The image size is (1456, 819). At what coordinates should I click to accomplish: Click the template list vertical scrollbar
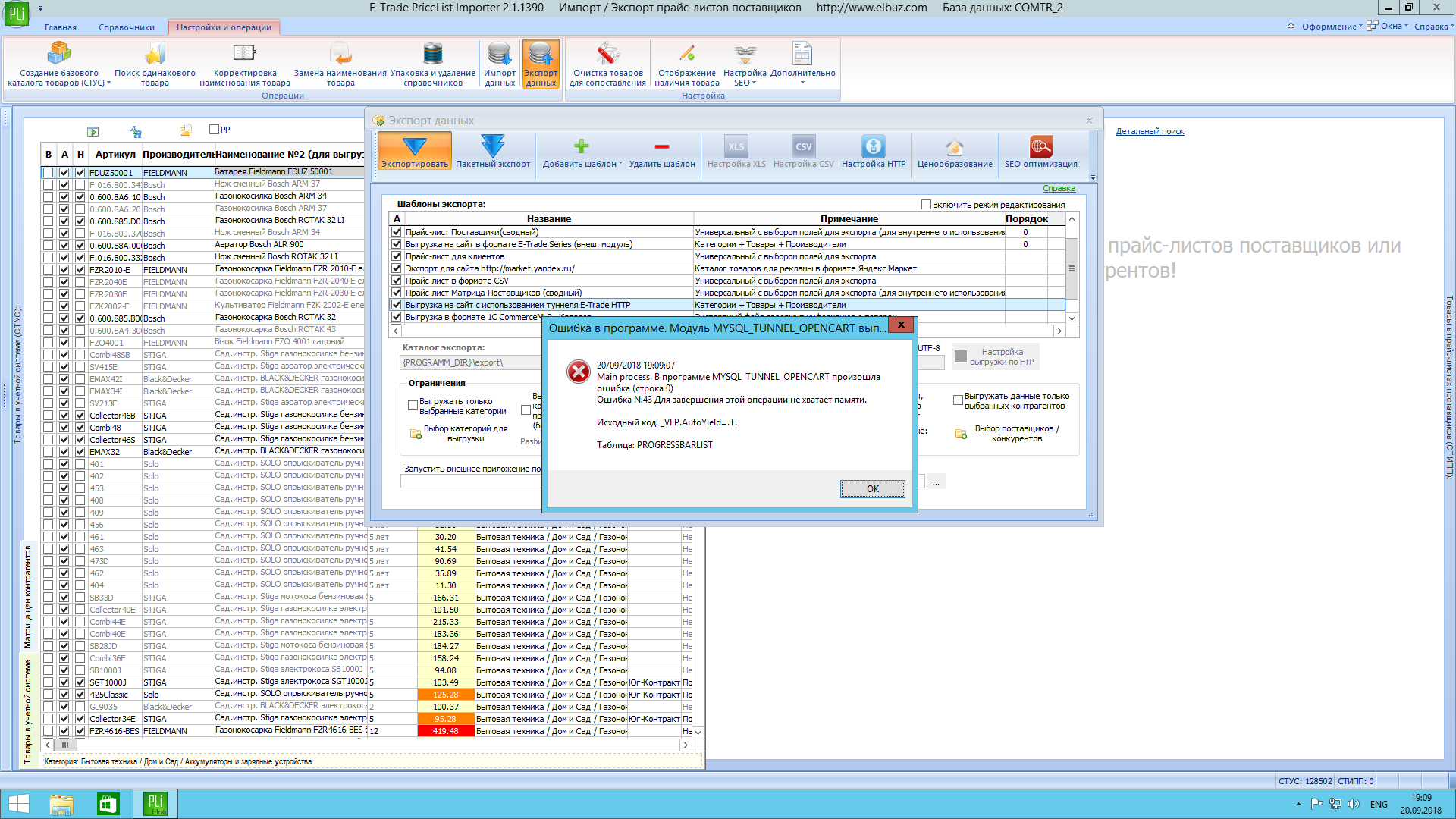click(1072, 268)
